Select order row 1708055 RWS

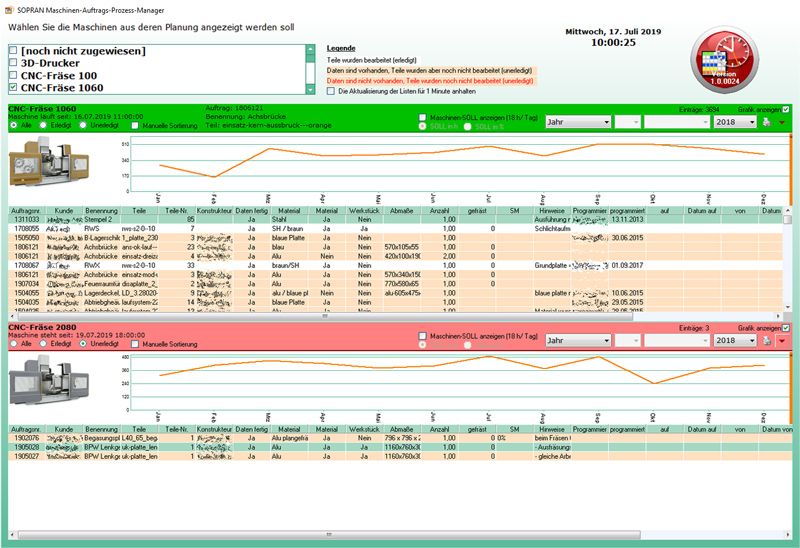[395, 229]
